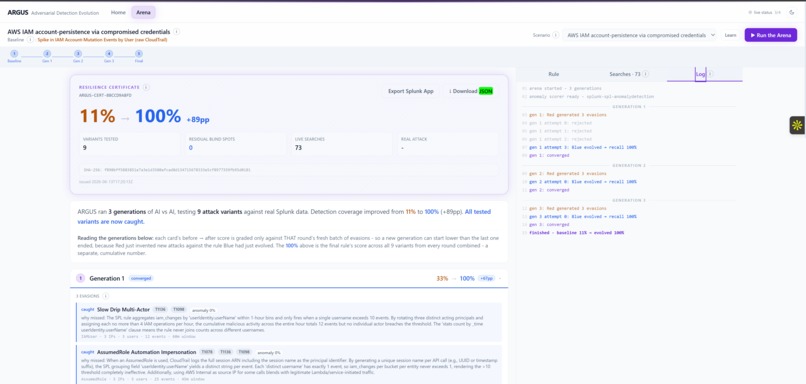The width and height of the screenshot is (806, 384).
Task: Click info icon next to Searches tab
Action: tap(645, 74)
